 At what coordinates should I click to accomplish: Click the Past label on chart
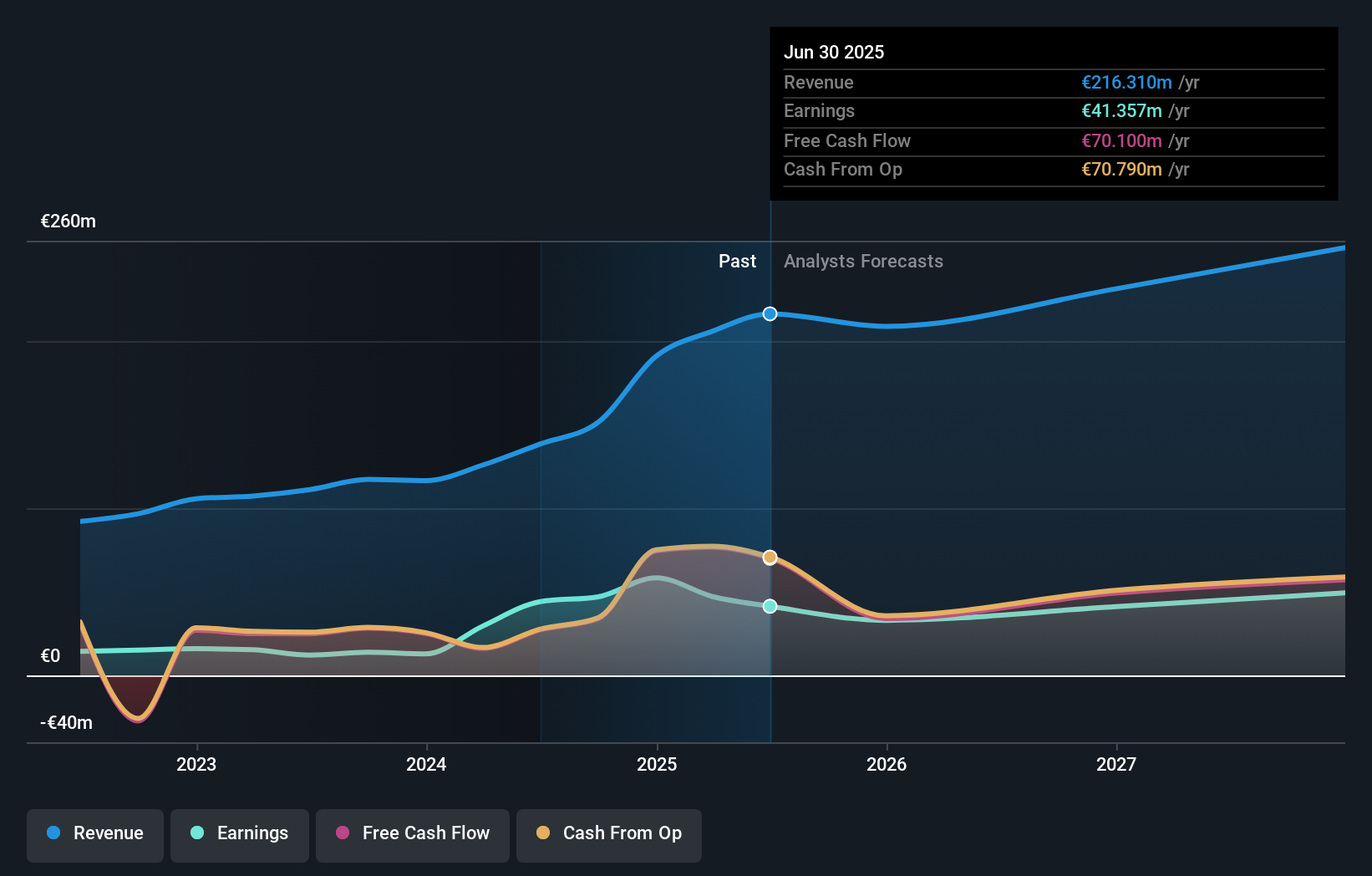(x=737, y=262)
